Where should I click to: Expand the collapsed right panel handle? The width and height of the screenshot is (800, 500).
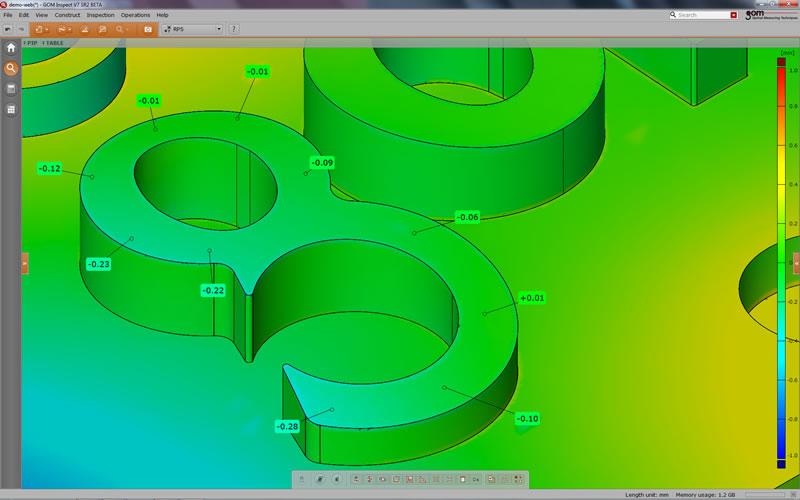[796, 262]
